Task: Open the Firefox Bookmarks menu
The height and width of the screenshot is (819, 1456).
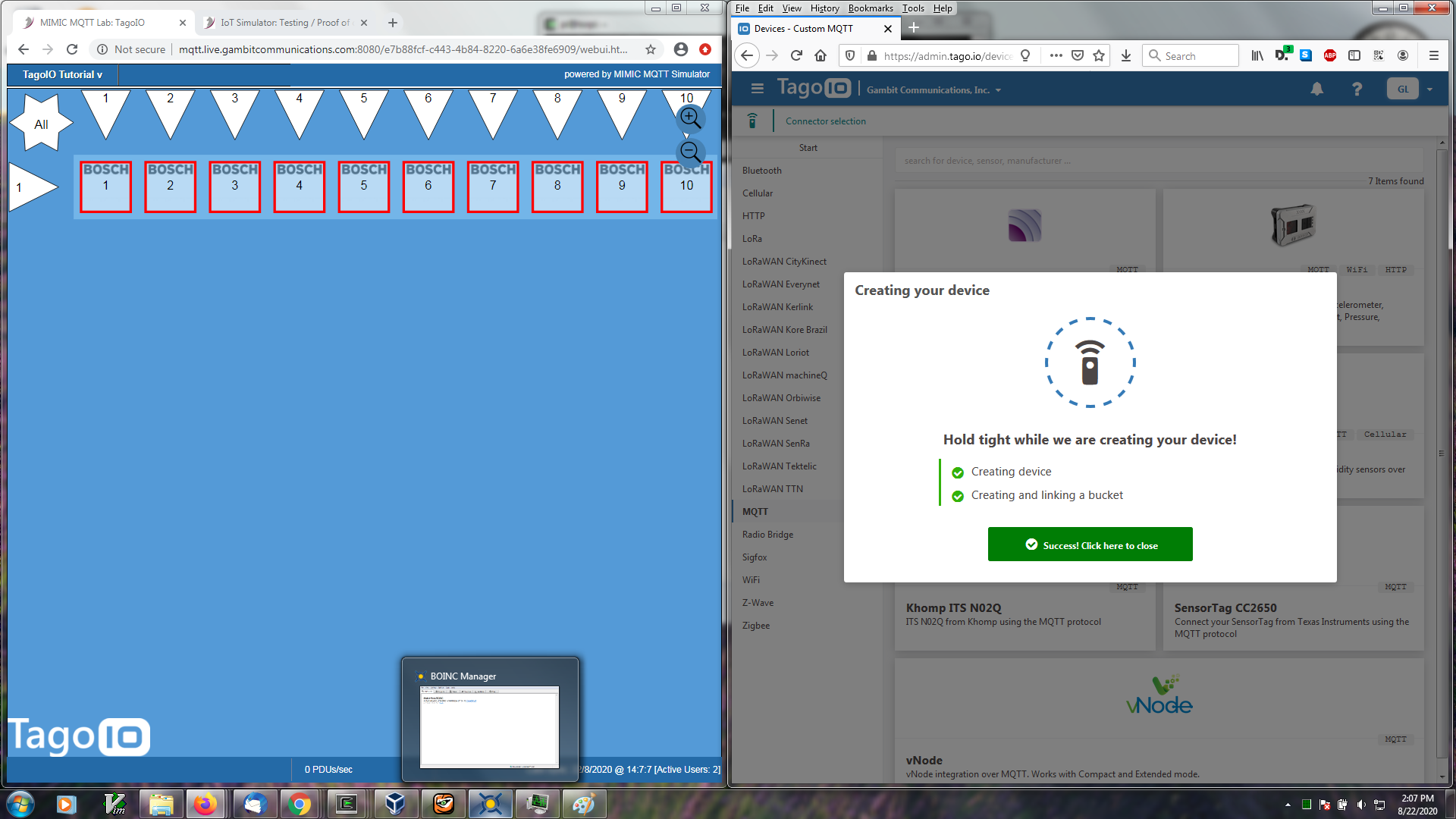Action: [871, 8]
